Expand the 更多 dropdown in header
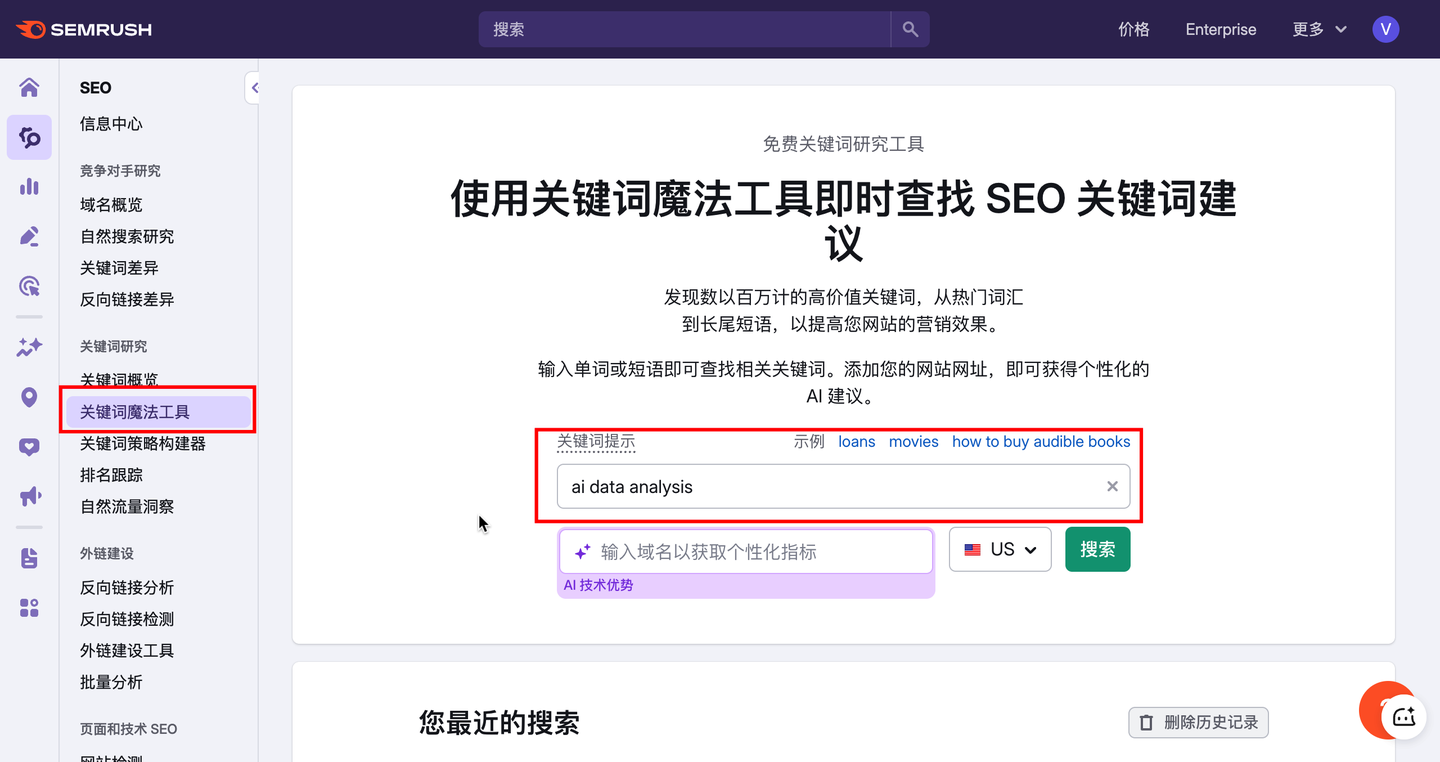The width and height of the screenshot is (1440, 762). point(1320,29)
